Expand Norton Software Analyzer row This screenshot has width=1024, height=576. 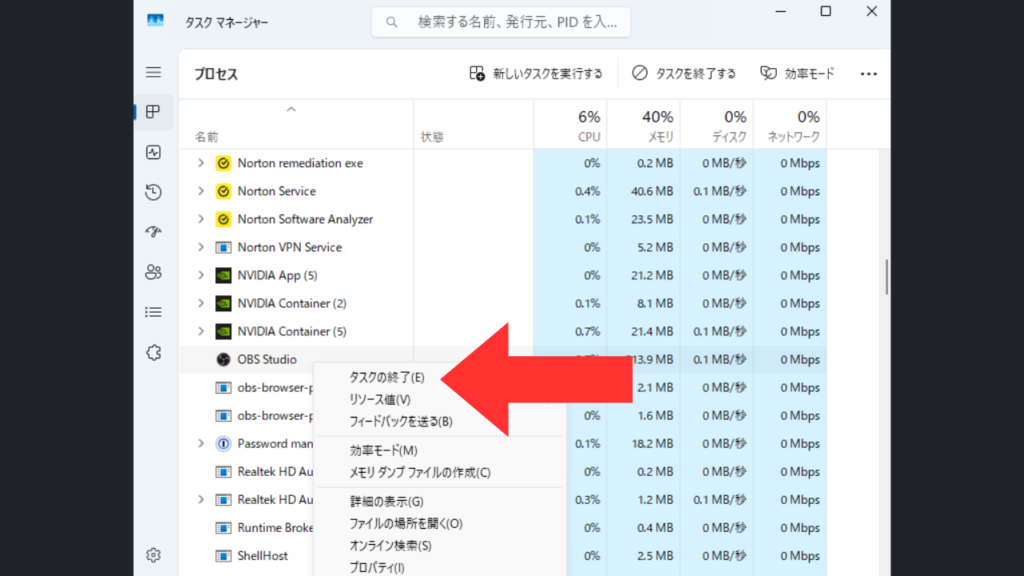point(201,219)
